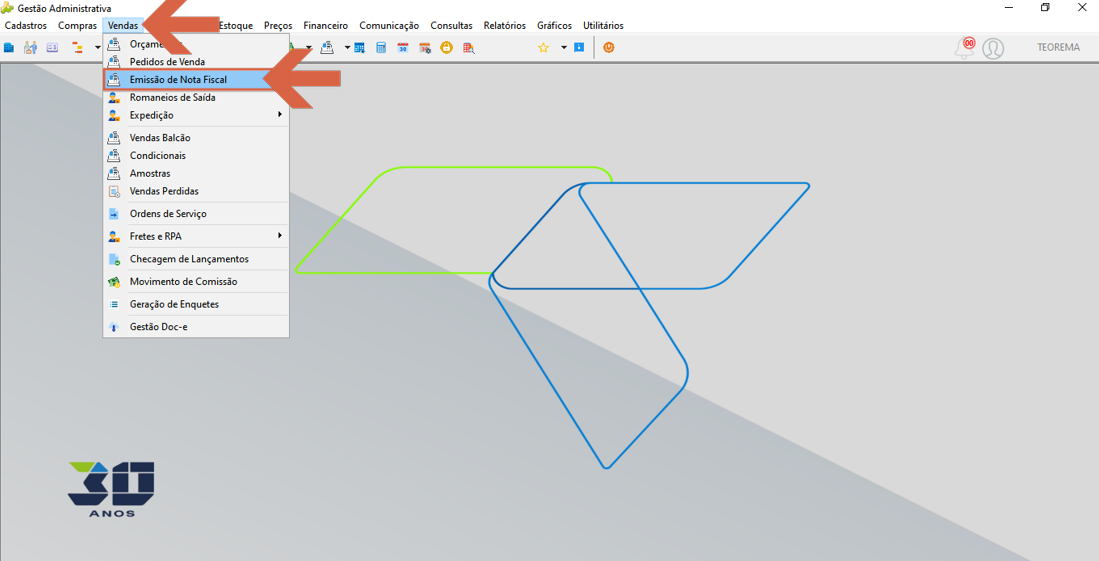The height and width of the screenshot is (561, 1099).
Task: Click the cash register toolbar icon
Action: (327, 48)
